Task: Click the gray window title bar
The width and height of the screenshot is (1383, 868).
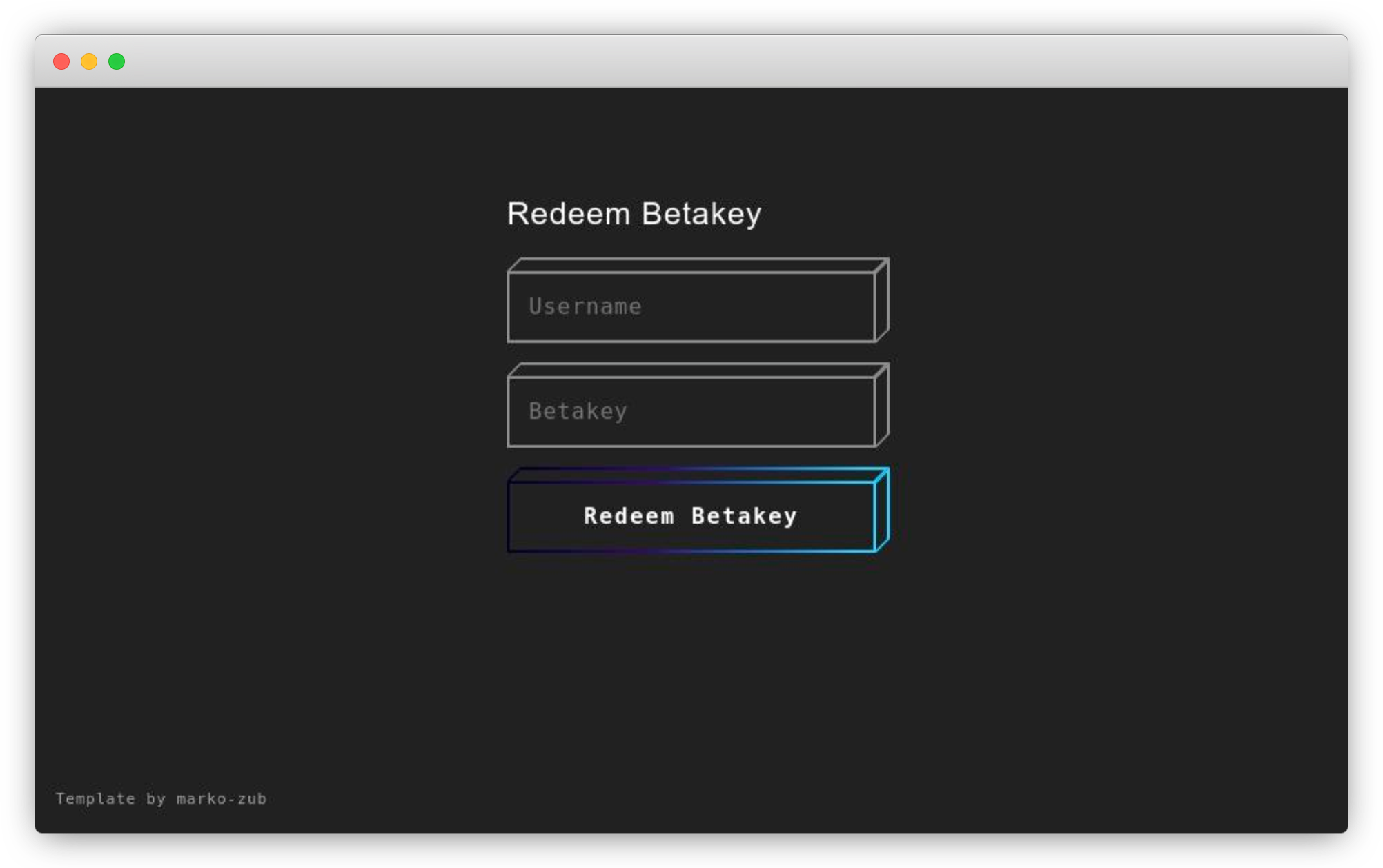Action: tap(691, 61)
